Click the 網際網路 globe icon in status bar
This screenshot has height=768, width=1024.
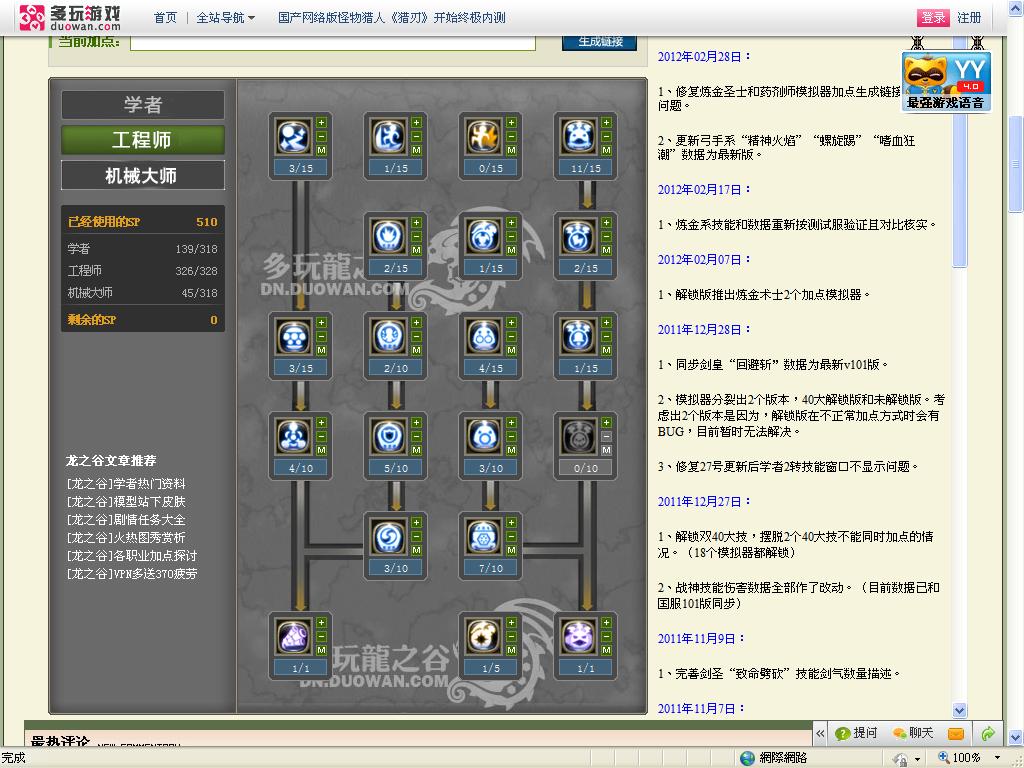(747, 758)
